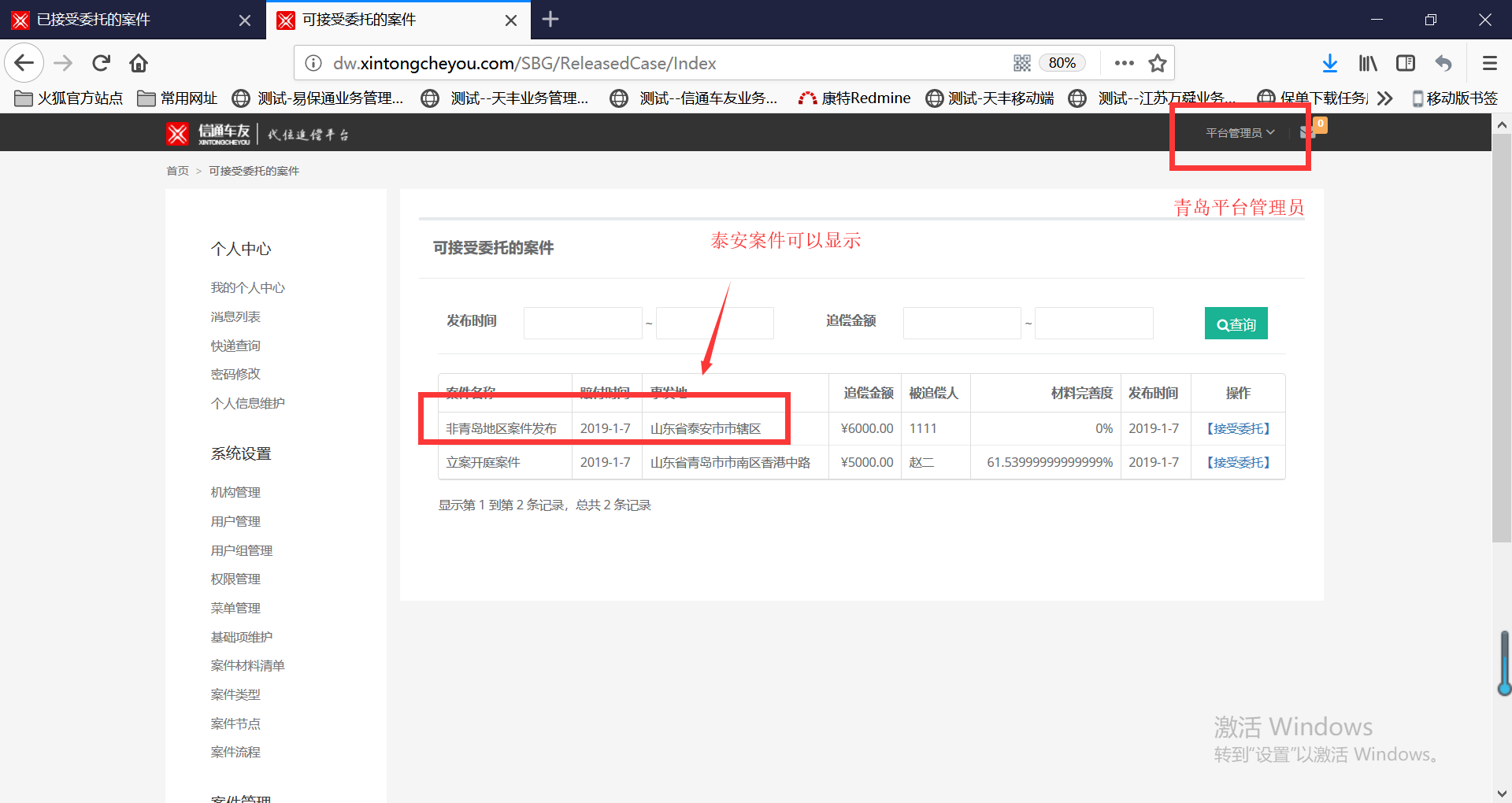Open 菜单管理 under 系统设置
The width and height of the screenshot is (1512, 803).
click(235, 608)
